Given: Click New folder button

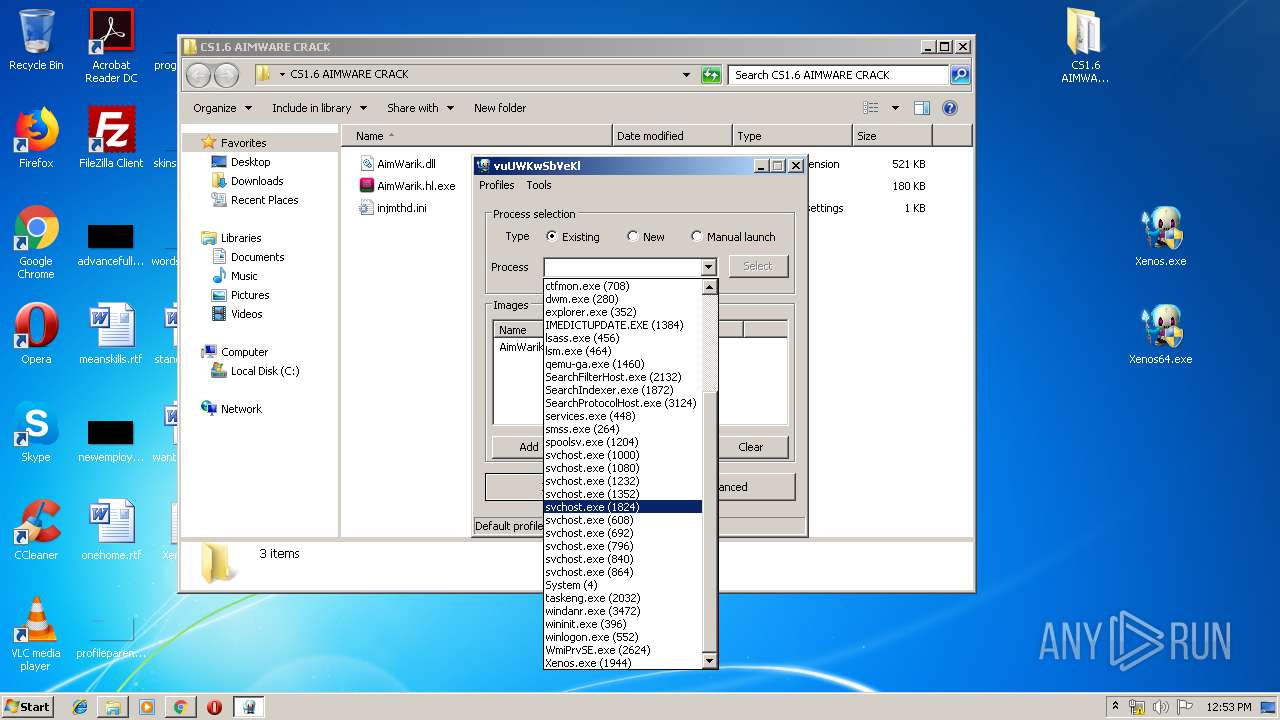Looking at the screenshot, I should (x=500, y=108).
